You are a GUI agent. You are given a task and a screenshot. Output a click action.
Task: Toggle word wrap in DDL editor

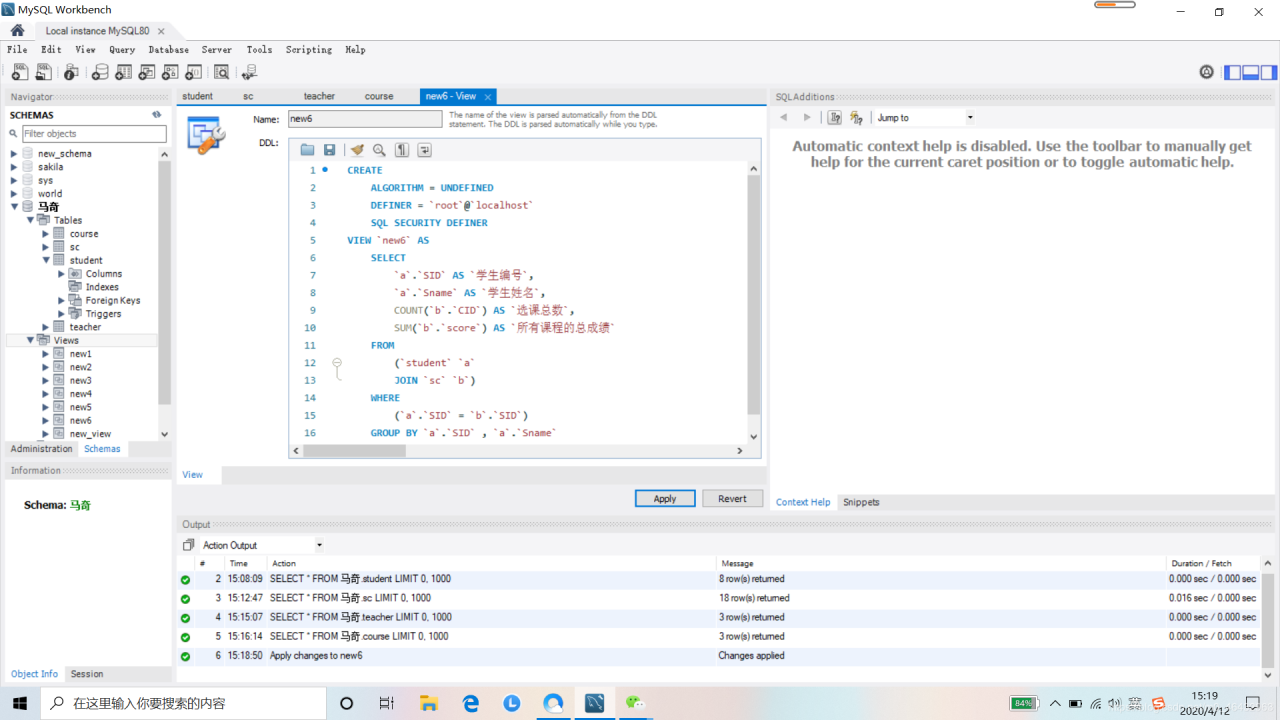(x=424, y=150)
